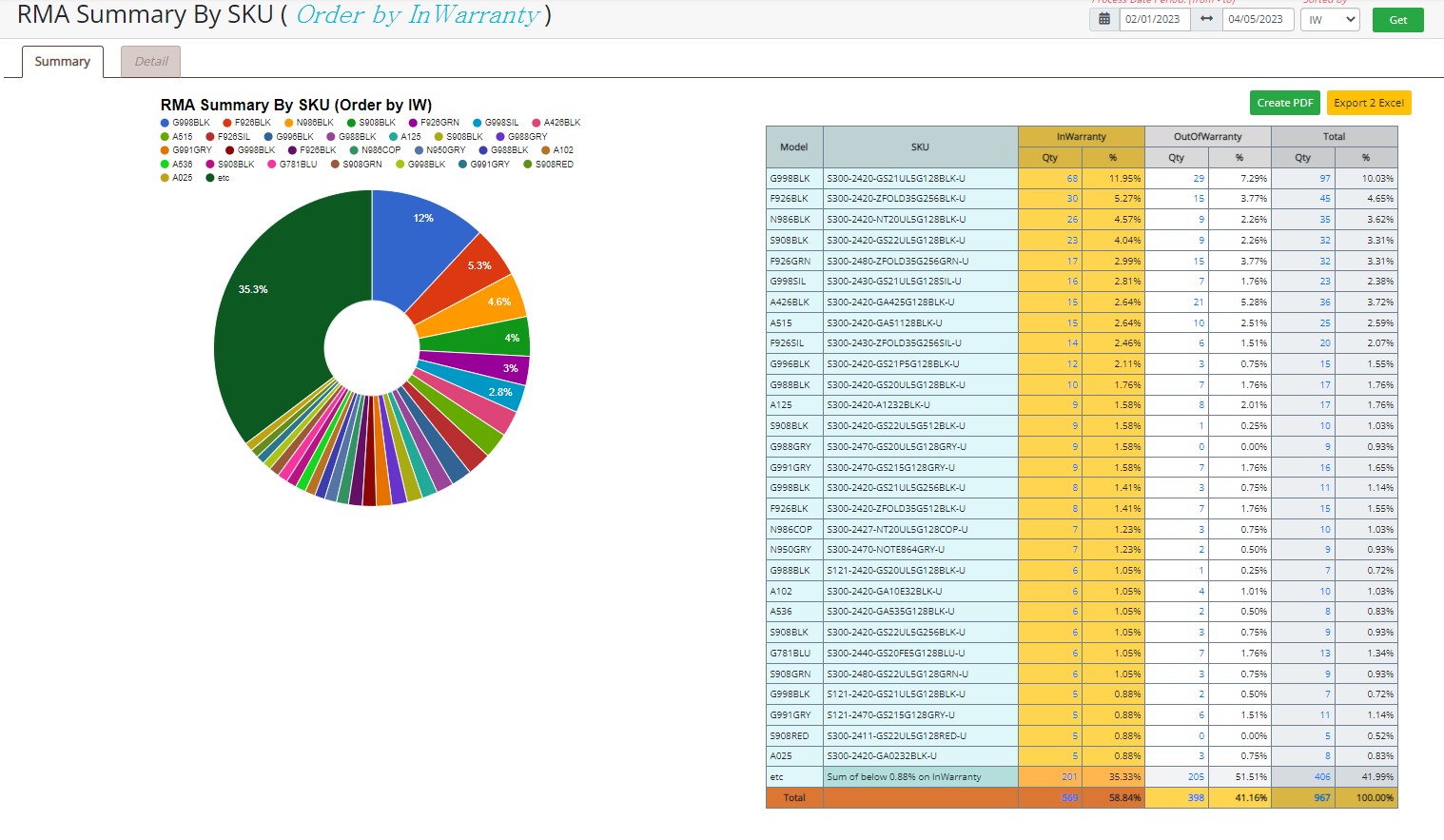Open InWarranty qty 68 in the first row
The height and width of the screenshot is (840, 1444).
tap(1072, 178)
